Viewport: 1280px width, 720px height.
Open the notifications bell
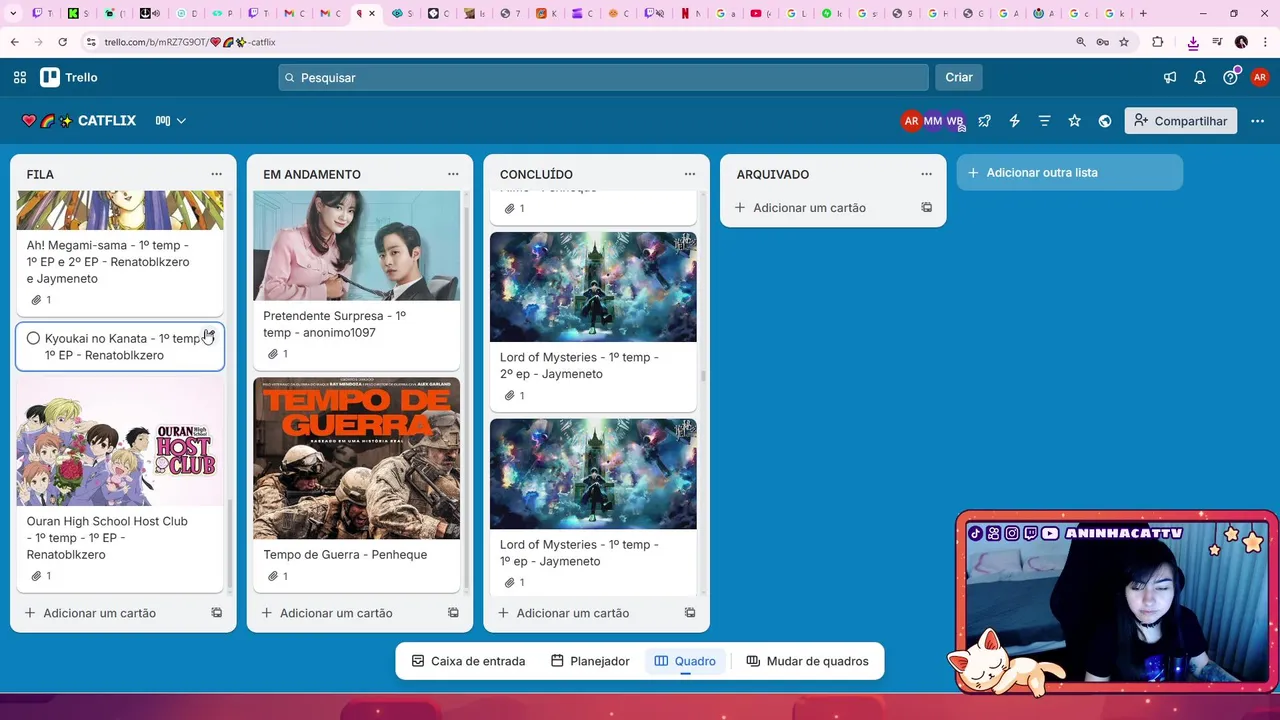click(x=1200, y=77)
